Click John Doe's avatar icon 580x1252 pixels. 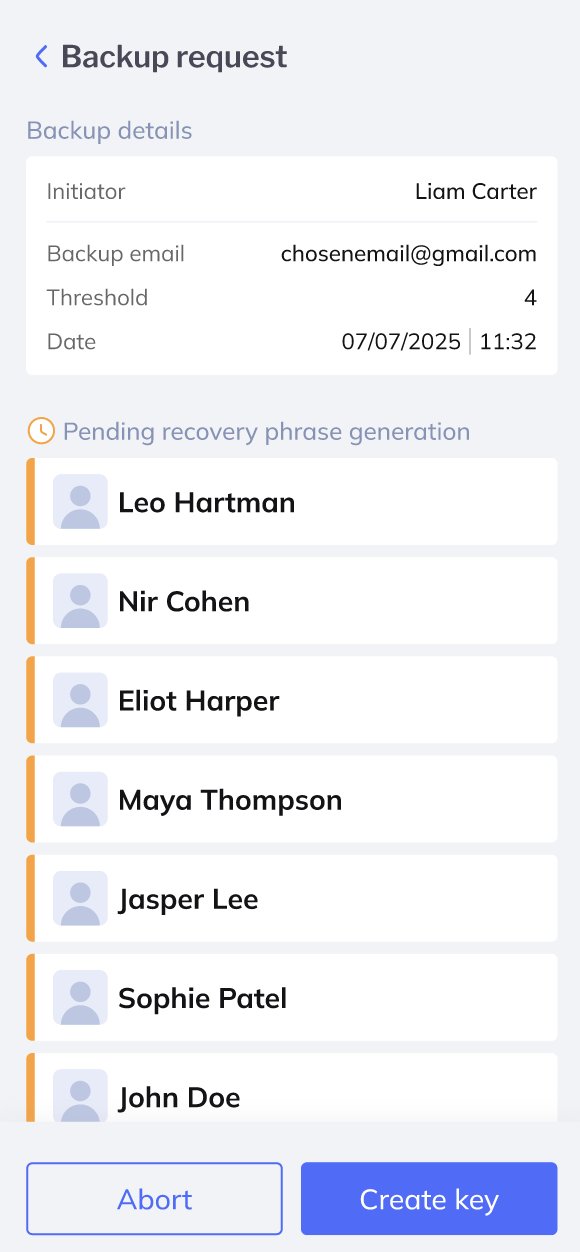tap(80, 1095)
